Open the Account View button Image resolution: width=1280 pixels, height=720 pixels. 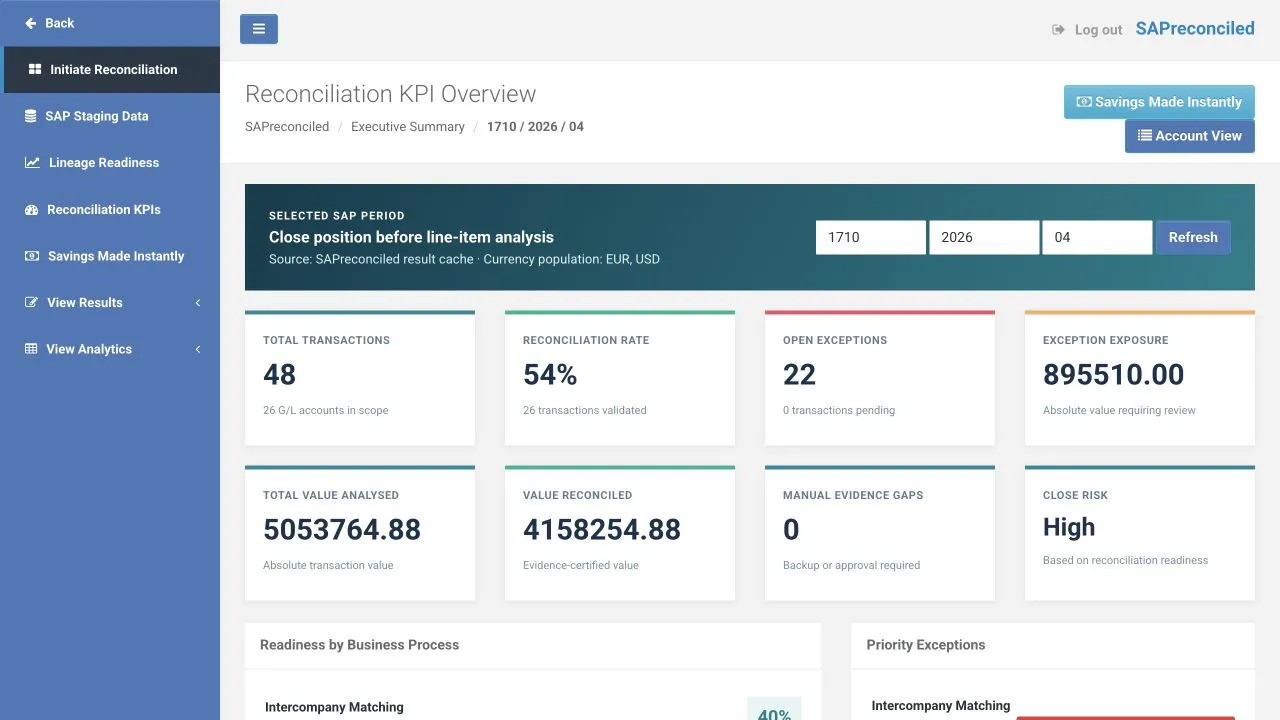click(1190, 136)
